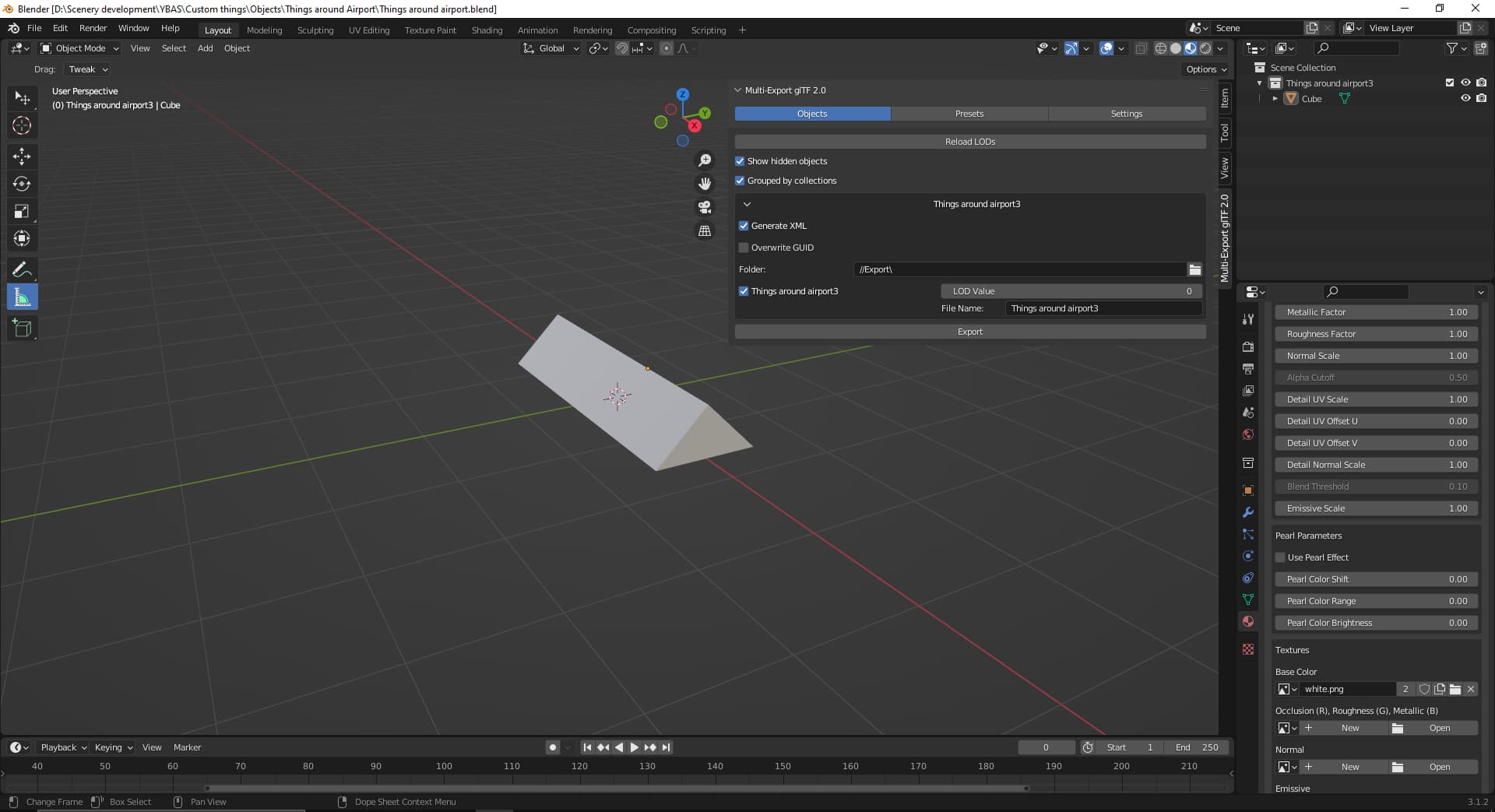Open the Drag Tweak dropdown

point(86,69)
